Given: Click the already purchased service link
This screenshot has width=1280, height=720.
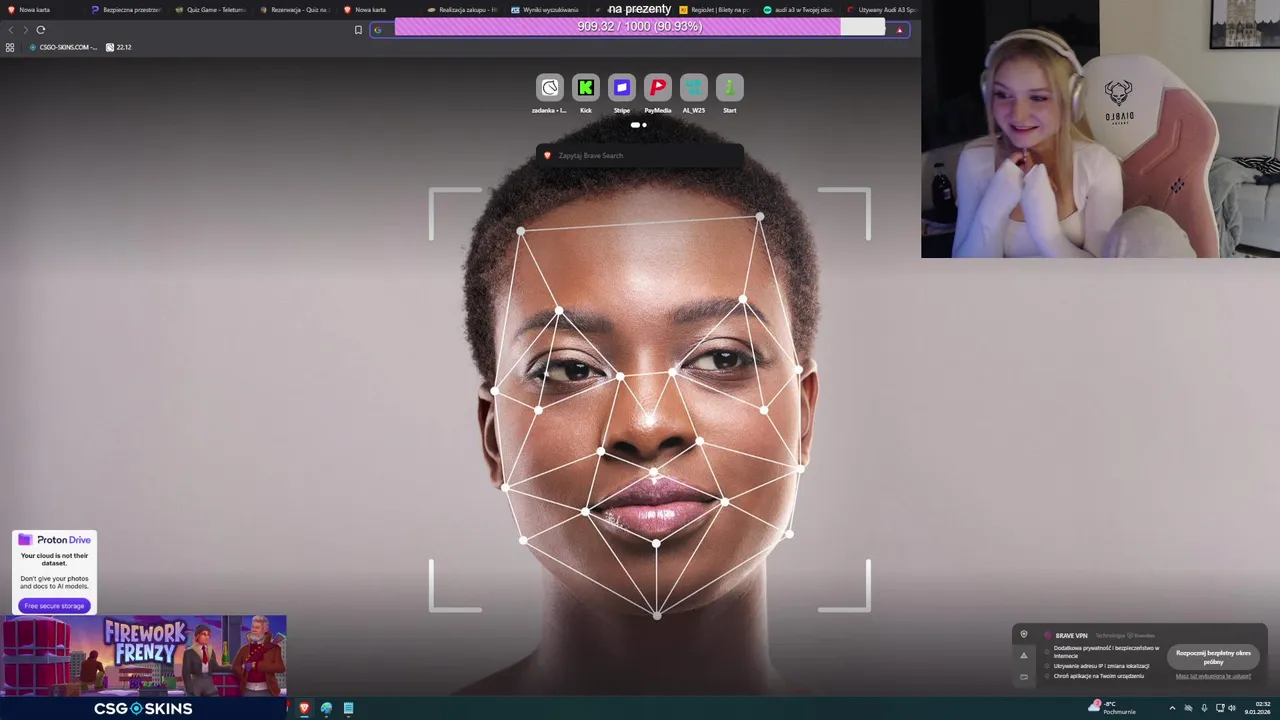Looking at the screenshot, I should click(1213, 676).
